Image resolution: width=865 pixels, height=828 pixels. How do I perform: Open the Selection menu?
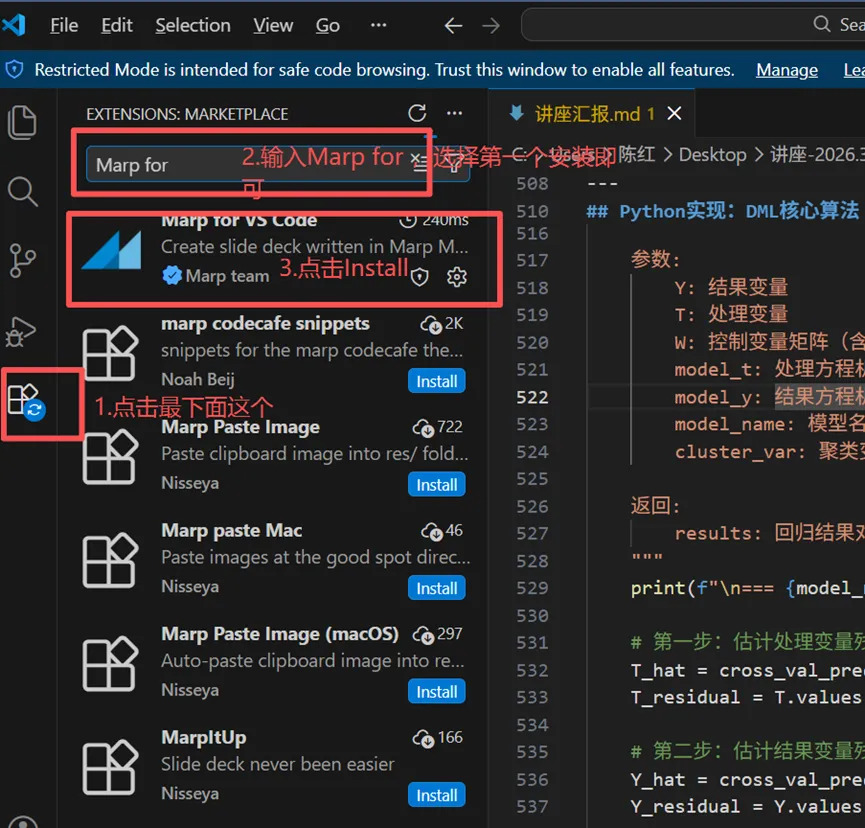point(193,25)
